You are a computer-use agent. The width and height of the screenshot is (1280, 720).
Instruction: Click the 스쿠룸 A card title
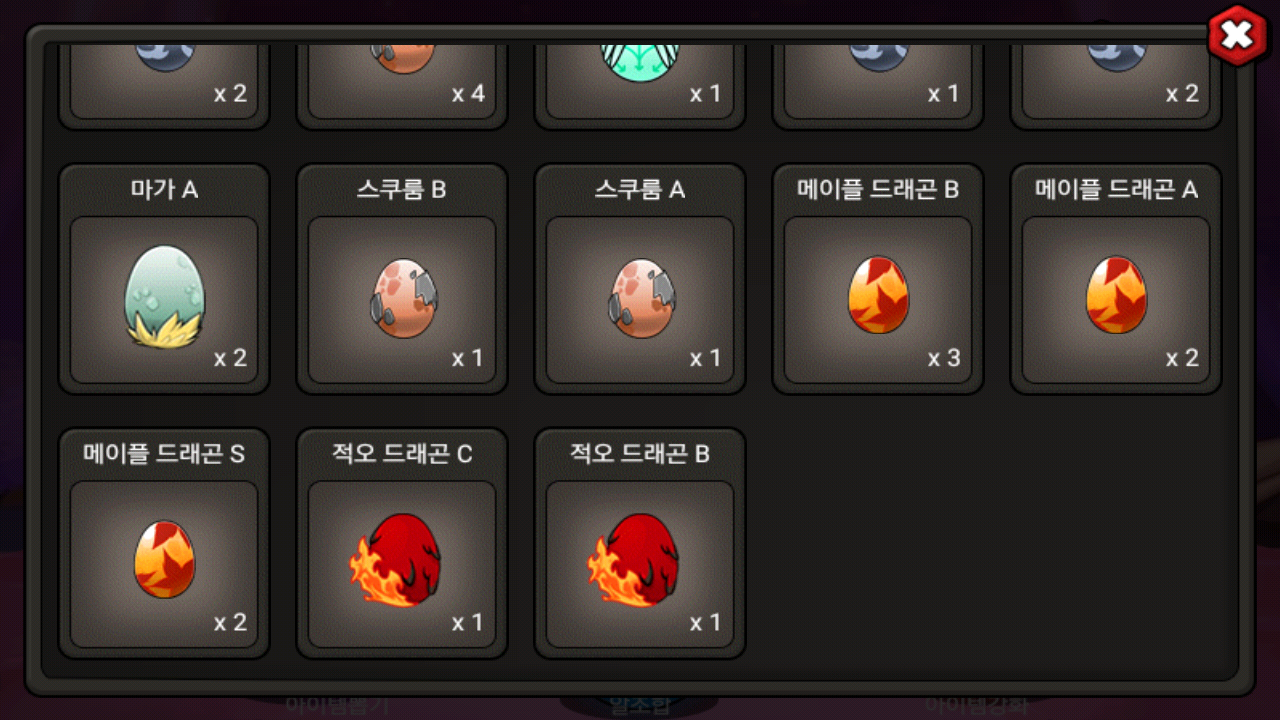tap(640, 189)
